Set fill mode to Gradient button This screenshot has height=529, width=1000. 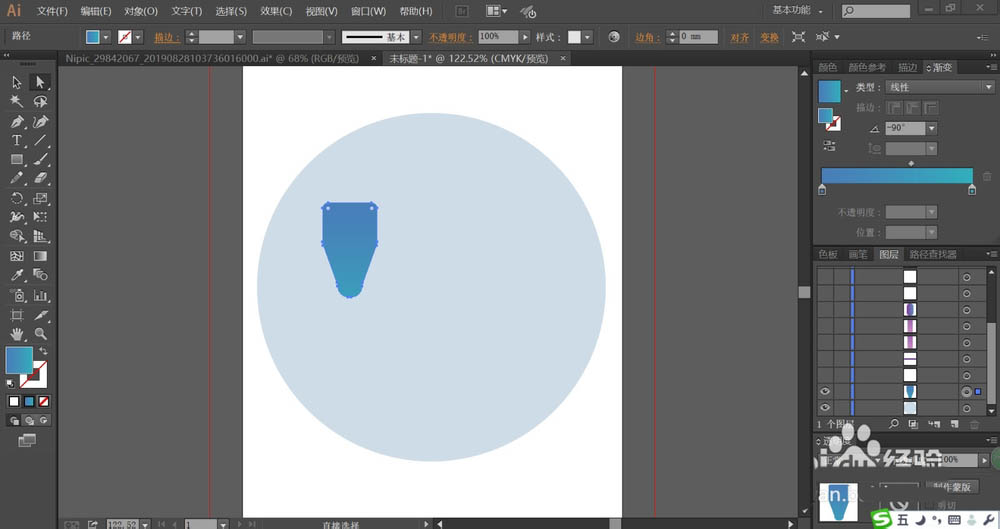click(29, 401)
